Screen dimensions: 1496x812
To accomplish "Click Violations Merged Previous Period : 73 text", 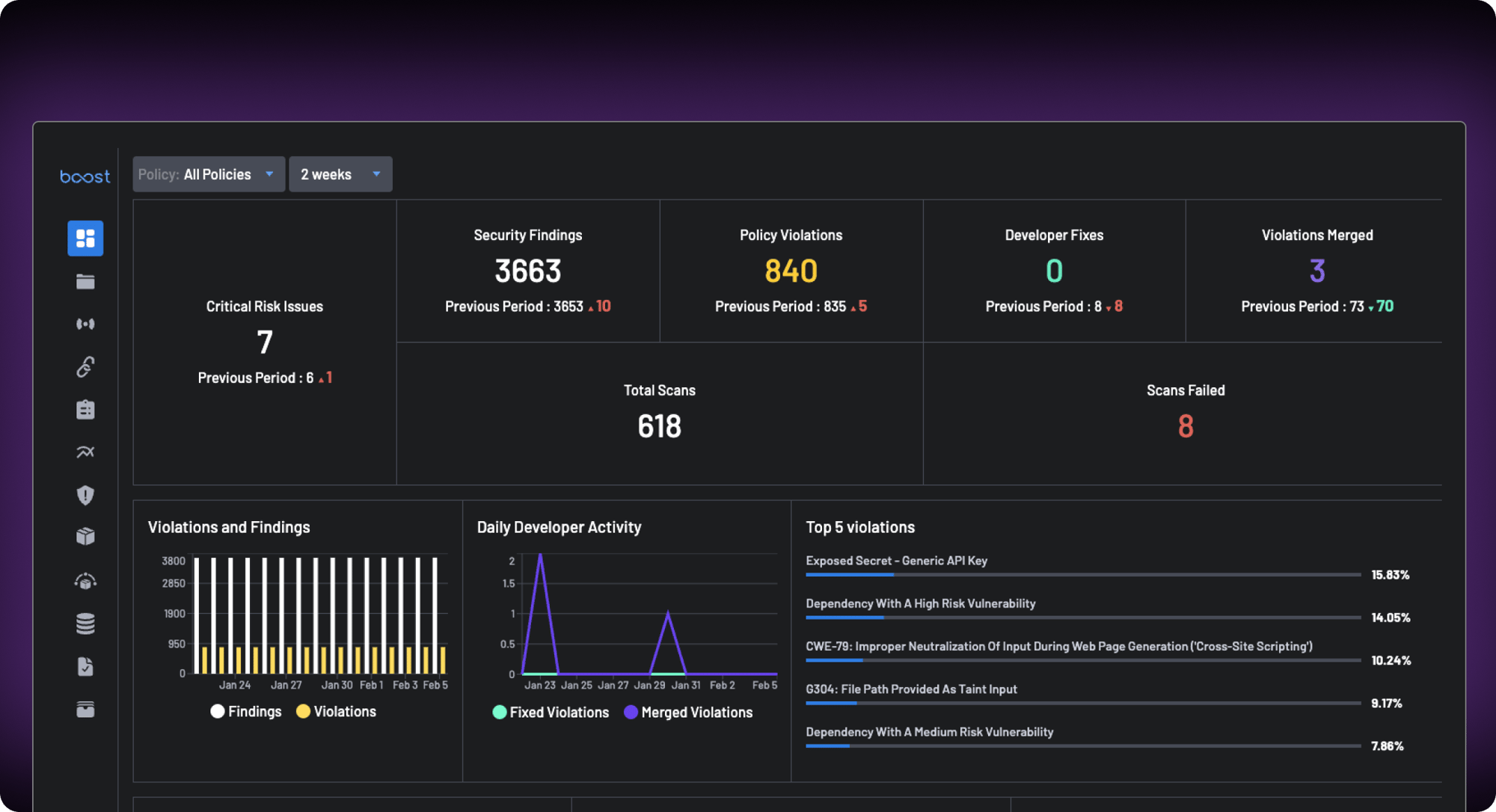I will tap(1302, 307).
